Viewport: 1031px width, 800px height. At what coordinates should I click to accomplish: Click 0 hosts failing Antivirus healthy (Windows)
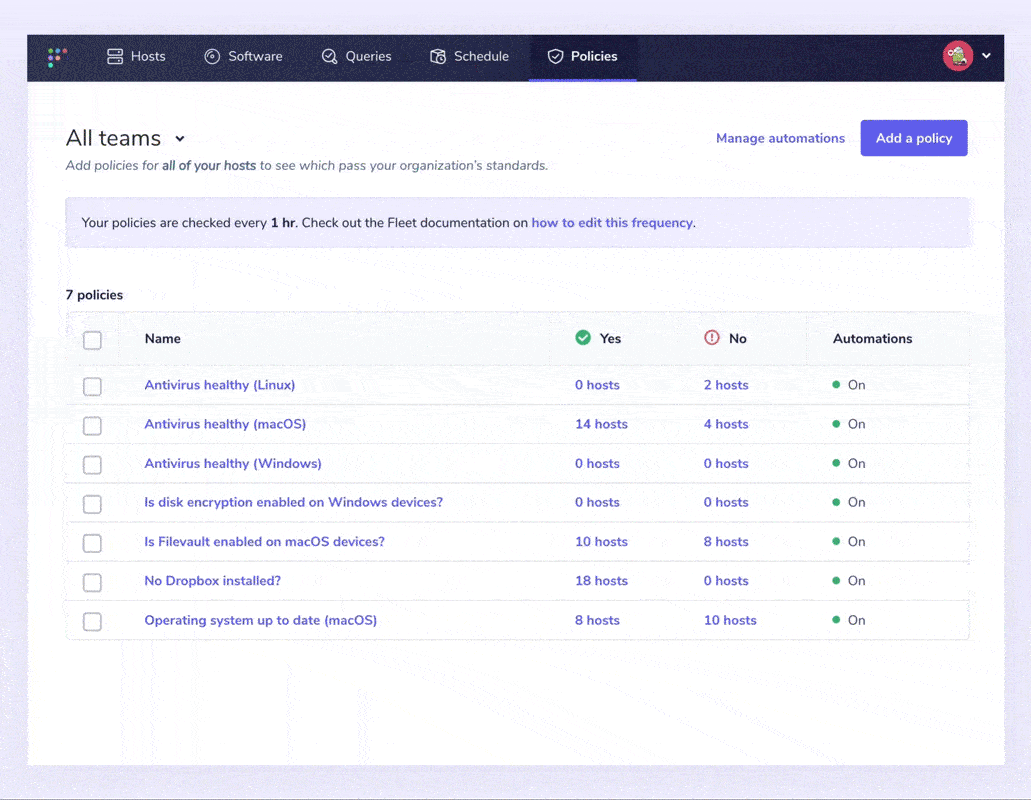726,463
